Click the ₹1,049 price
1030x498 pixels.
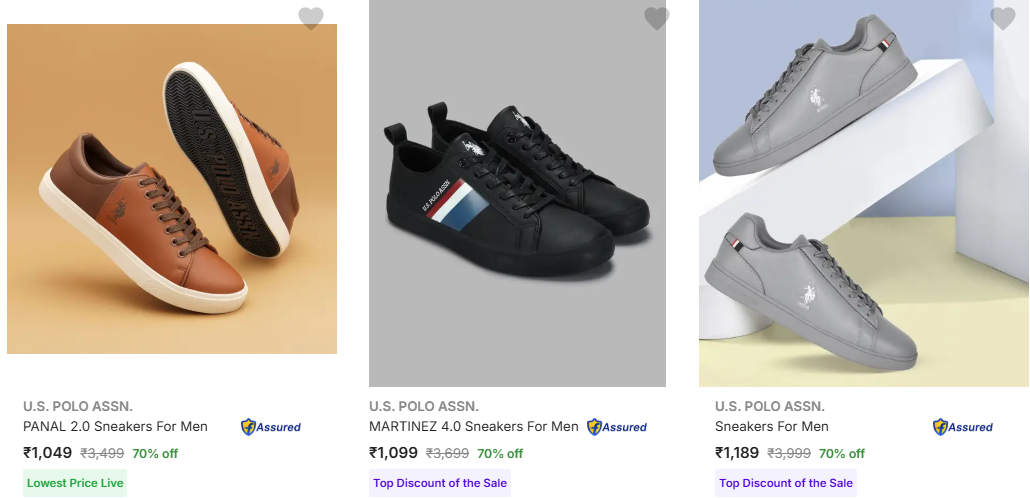click(48, 453)
